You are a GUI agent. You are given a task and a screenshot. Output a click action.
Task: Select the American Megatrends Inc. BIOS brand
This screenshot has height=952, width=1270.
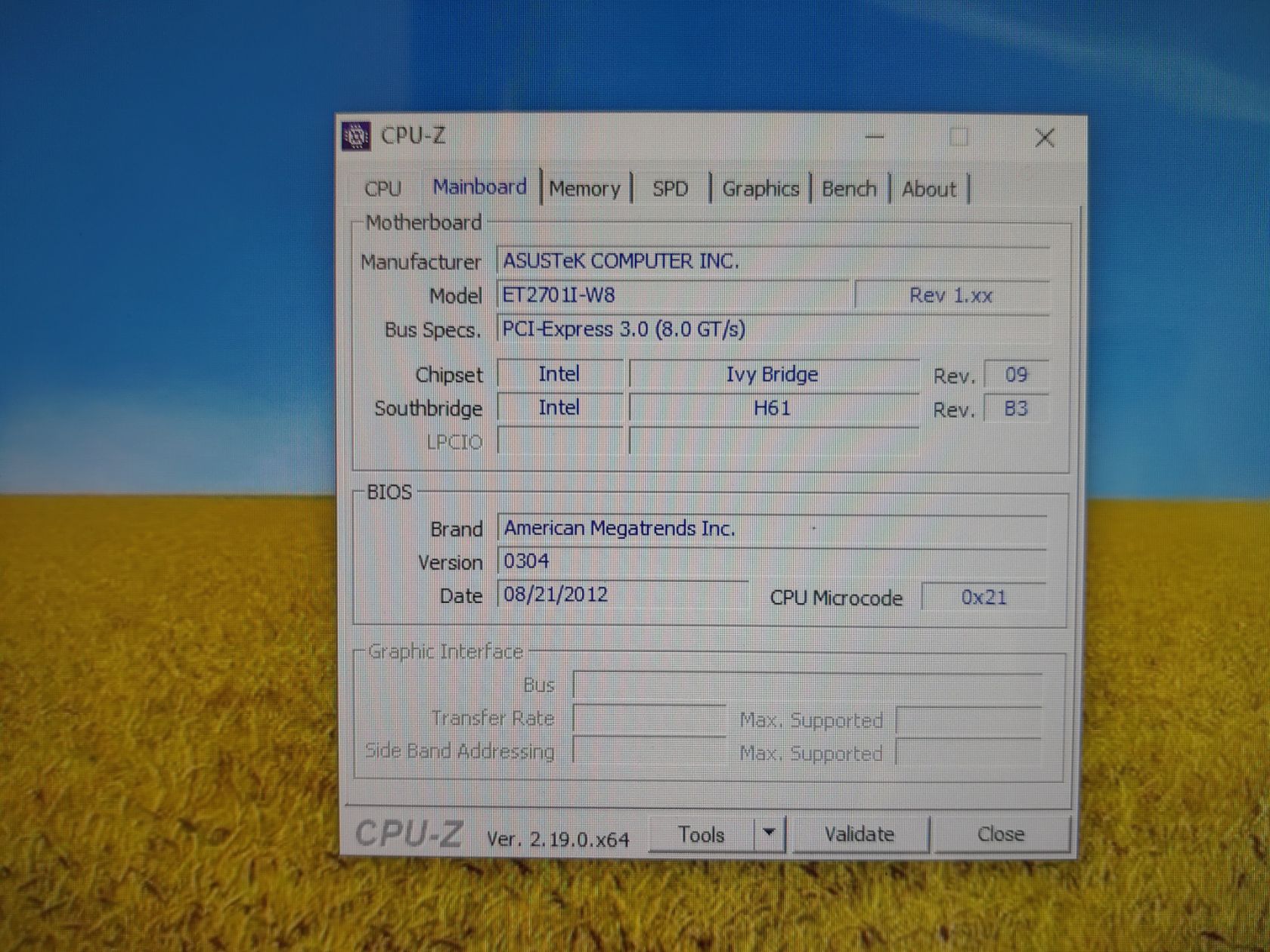[x=773, y=528]
